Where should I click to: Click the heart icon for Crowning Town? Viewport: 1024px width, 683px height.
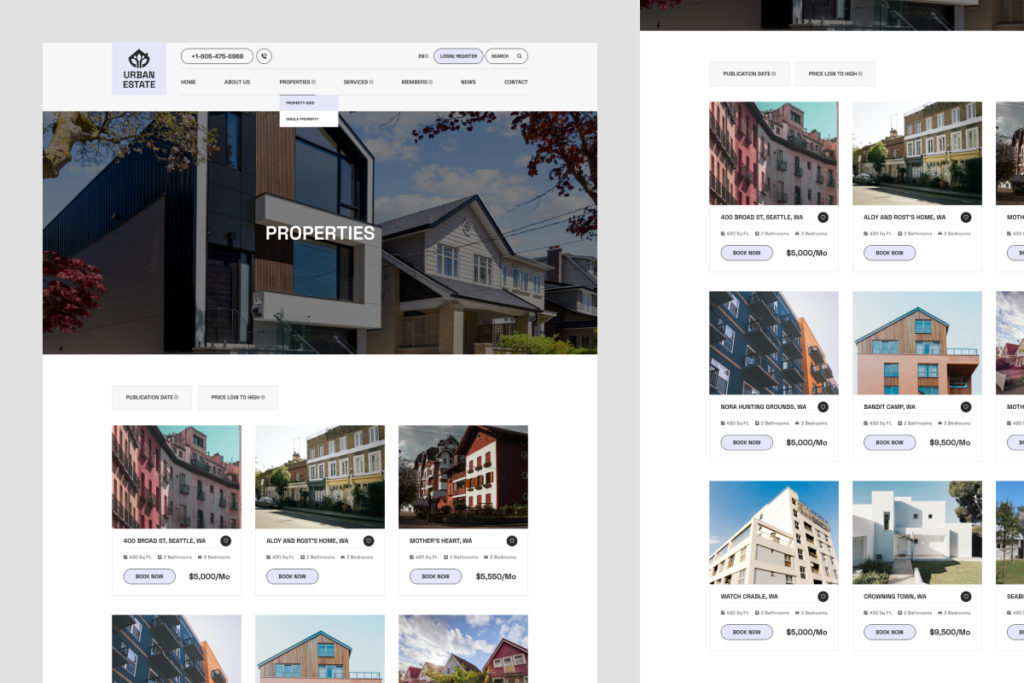coord(966,596)
